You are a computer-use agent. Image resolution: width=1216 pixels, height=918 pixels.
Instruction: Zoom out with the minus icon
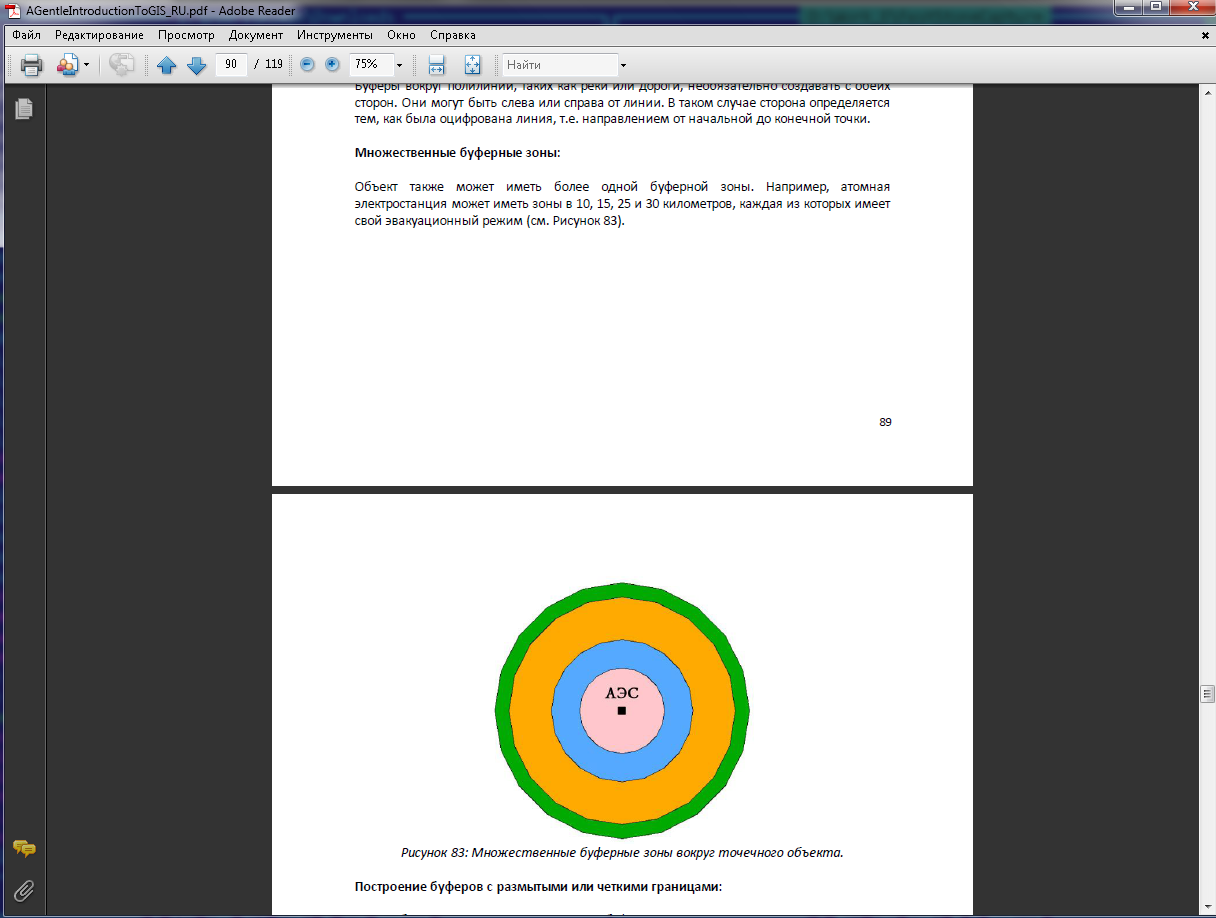(x=307, y=64)
